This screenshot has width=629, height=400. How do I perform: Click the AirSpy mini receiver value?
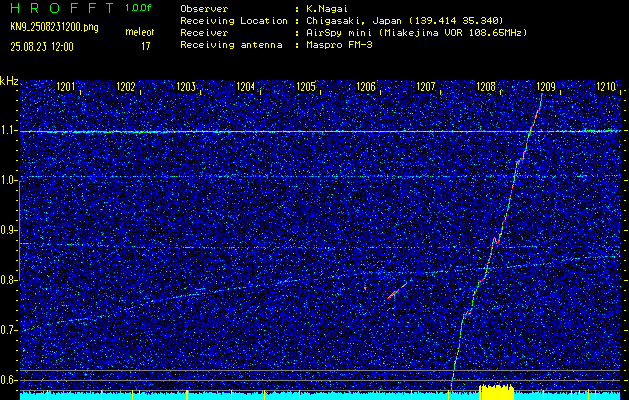pos(416,33)
